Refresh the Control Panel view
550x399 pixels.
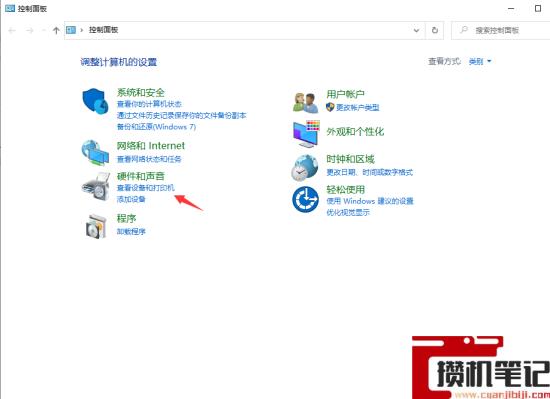[x=435, y=30]
